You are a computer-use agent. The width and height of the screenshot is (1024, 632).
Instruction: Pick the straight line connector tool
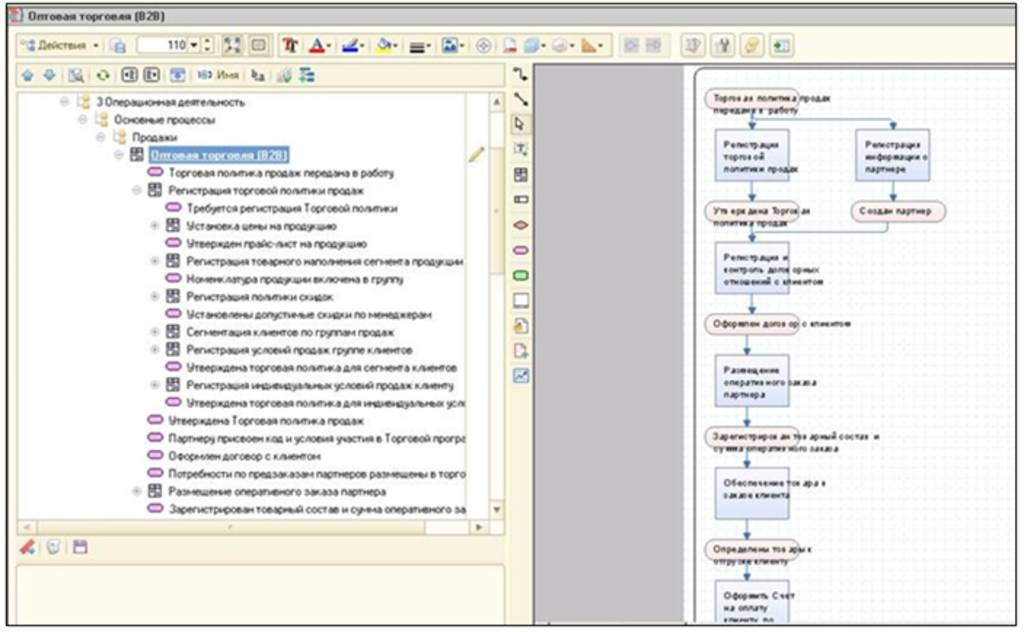(520, 99)
